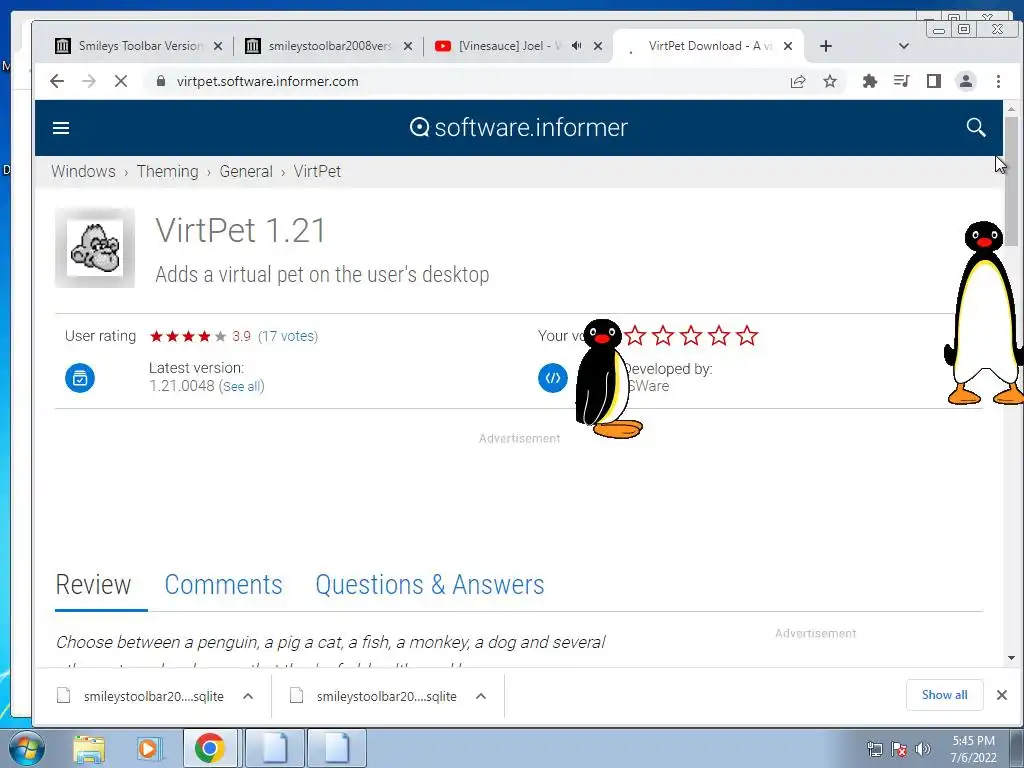The width and height of the screenshot is (1024, 768).
Task: Open the Extensions puzzle icon
Action: coord(869,81)
